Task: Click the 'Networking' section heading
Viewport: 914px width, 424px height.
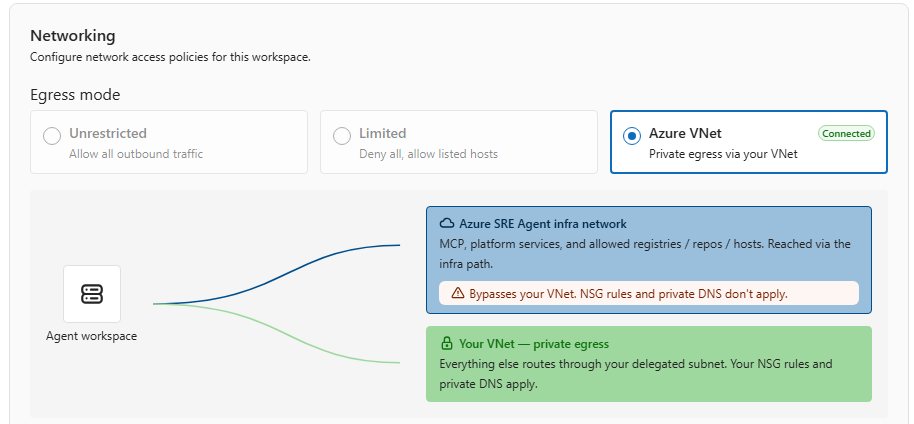Action: coord(73,36)
